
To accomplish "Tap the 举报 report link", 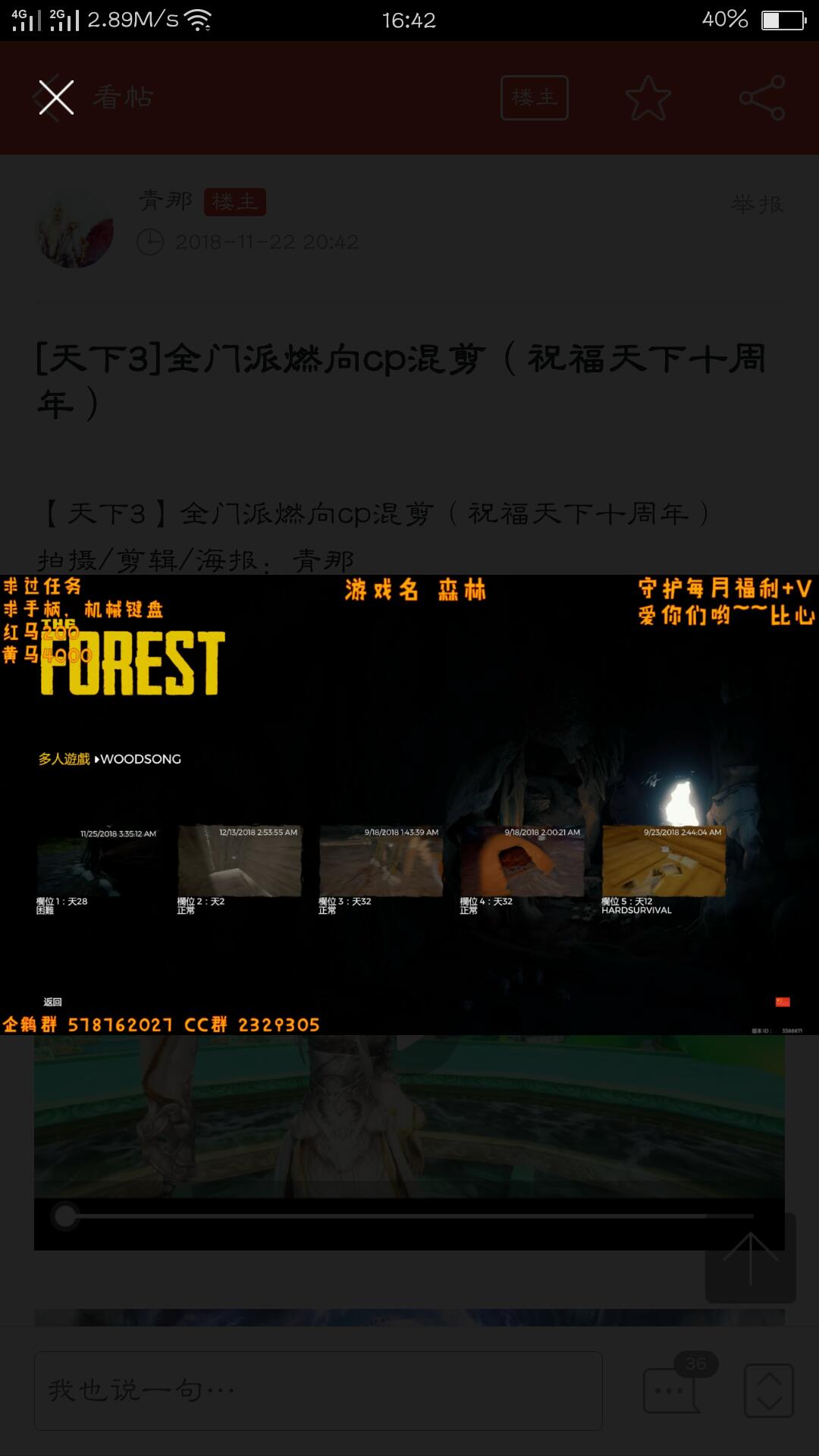I will click(756, 204).
